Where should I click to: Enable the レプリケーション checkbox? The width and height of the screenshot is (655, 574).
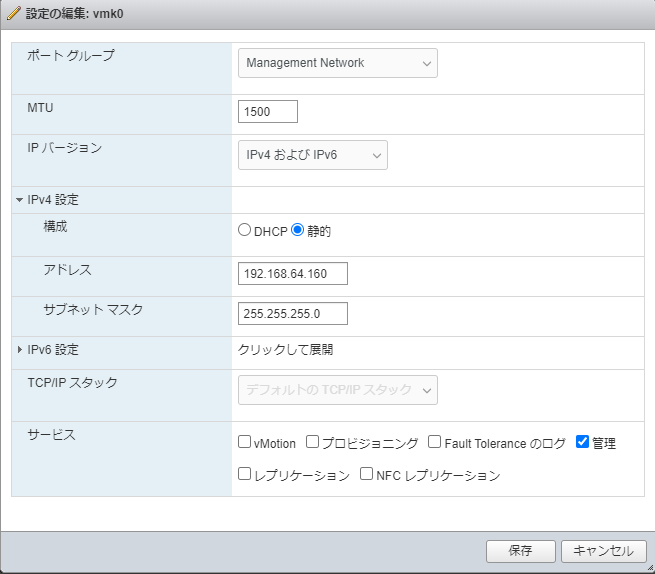[245, 475]
